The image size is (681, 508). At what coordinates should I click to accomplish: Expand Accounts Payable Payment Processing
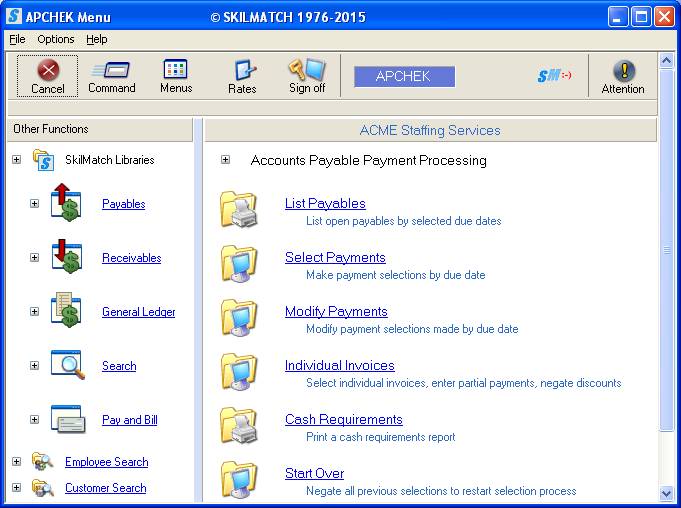point(225,159)
